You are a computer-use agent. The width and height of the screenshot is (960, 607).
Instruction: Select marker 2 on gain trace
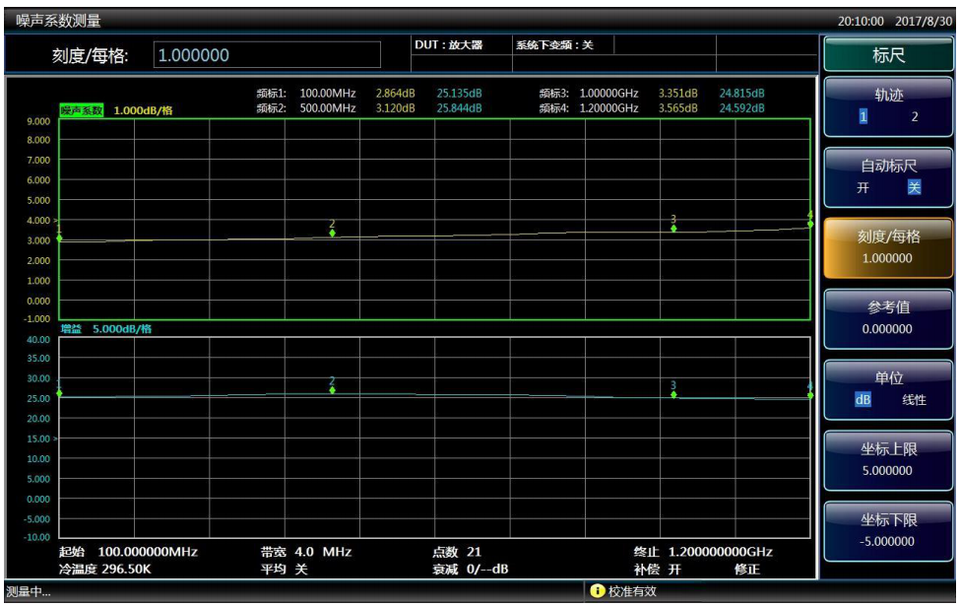(332, 390)
